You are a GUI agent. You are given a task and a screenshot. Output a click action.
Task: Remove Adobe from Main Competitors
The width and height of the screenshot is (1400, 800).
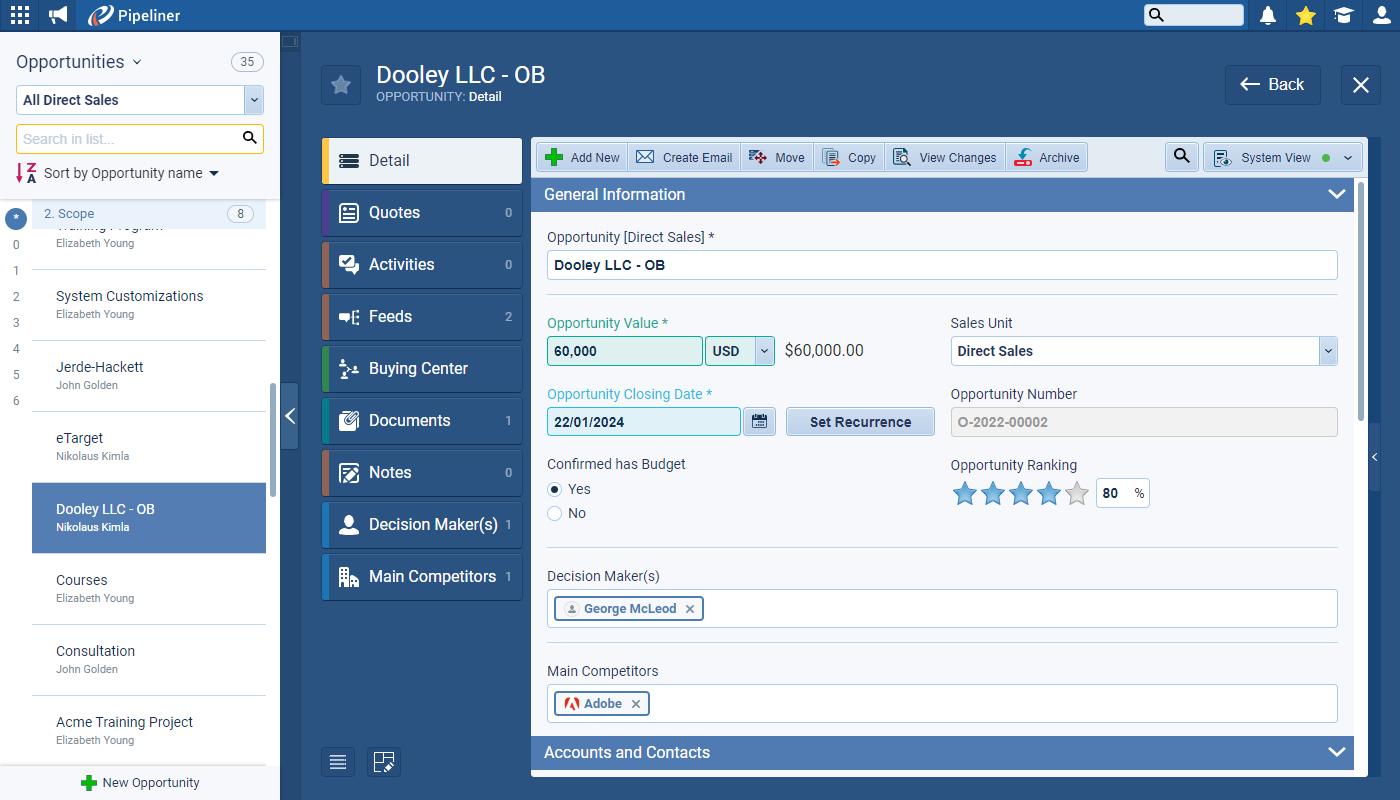pyautogui.click(x=636, y=704)
